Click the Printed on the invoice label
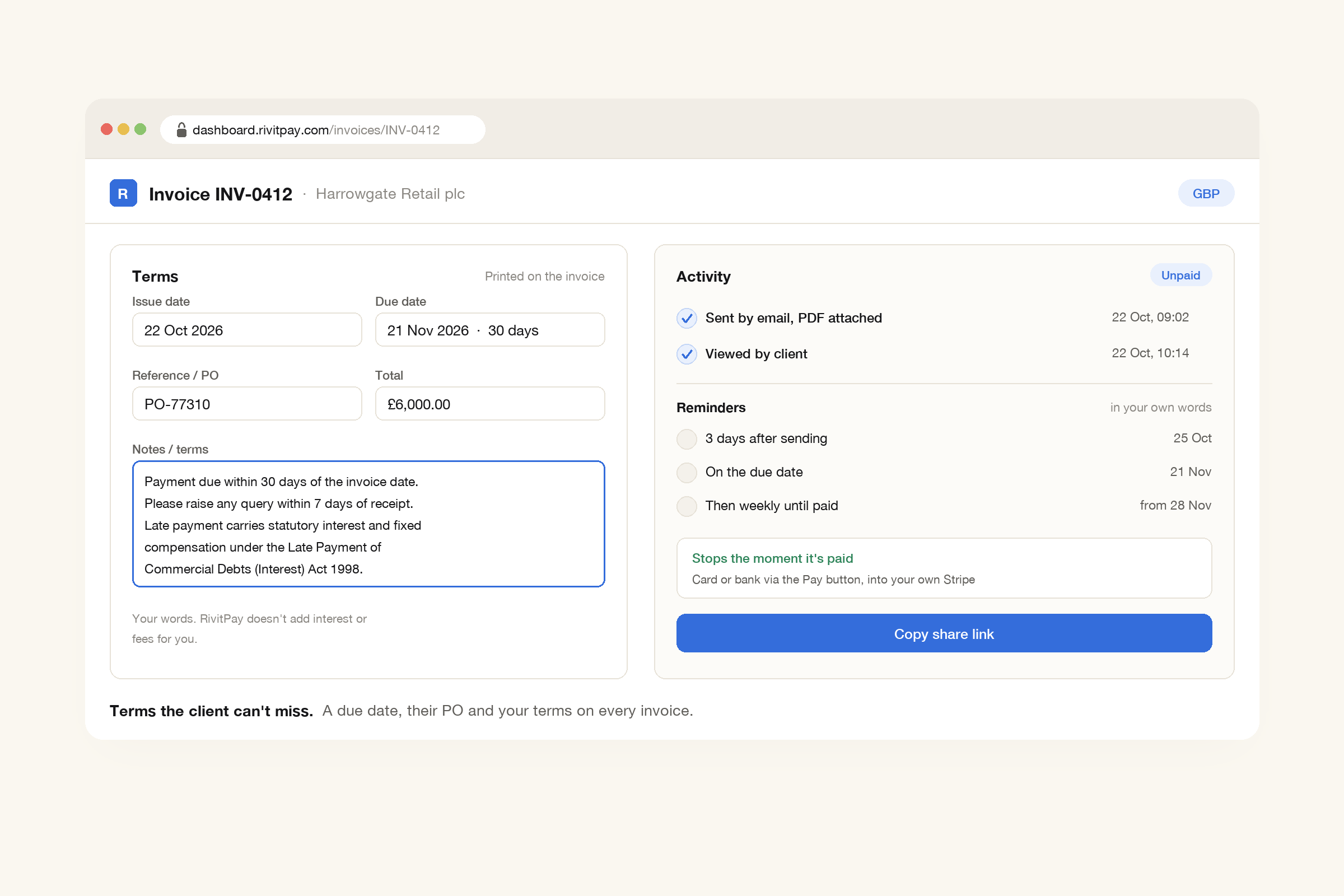This screenshot has height=896, width=1344. point(544,276)
